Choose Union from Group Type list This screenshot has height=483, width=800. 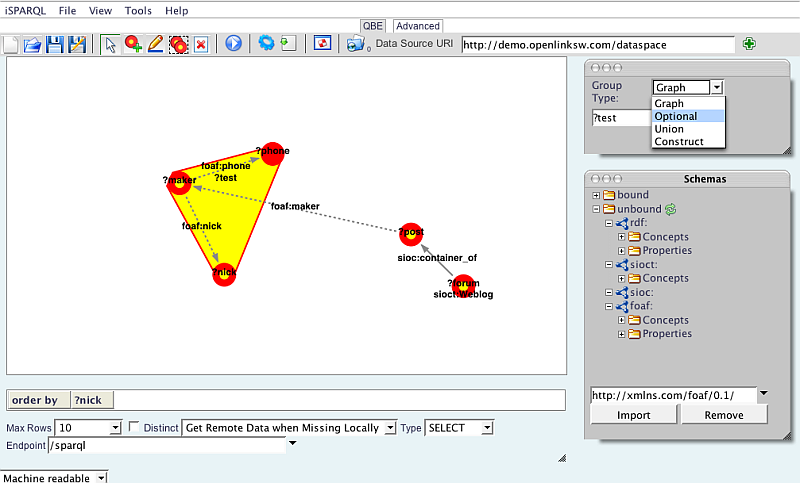688,129
